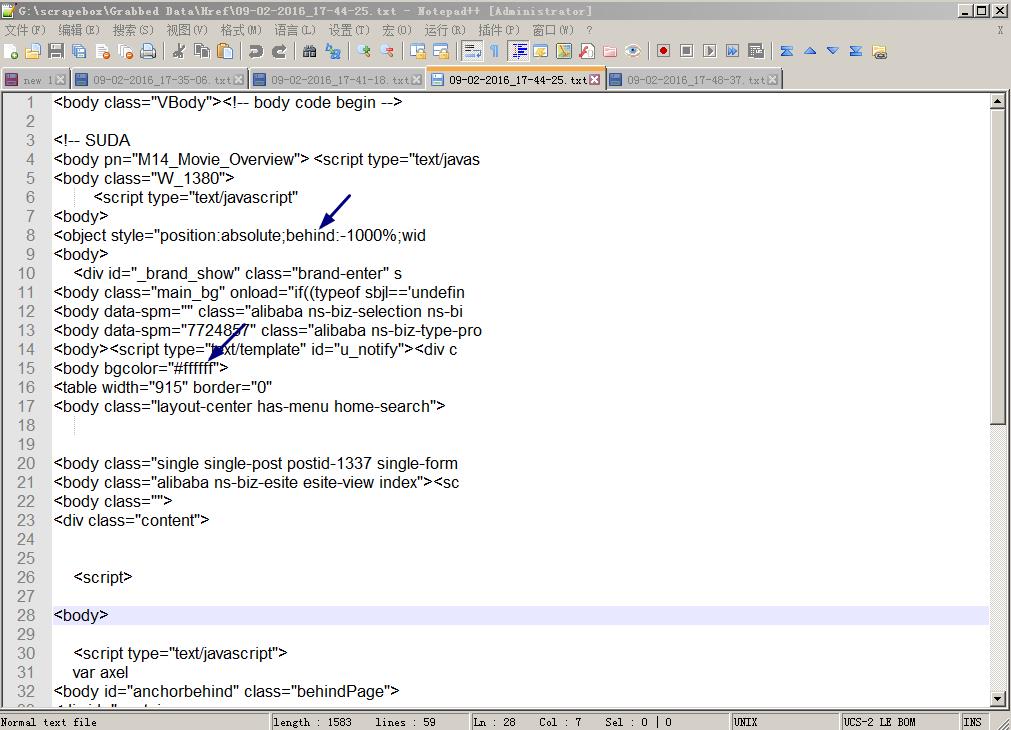The image size is (1011, 730).
Task: Close the 09-02-2016_17-35-06.txt tab
Action: click(x=239, y=79)
